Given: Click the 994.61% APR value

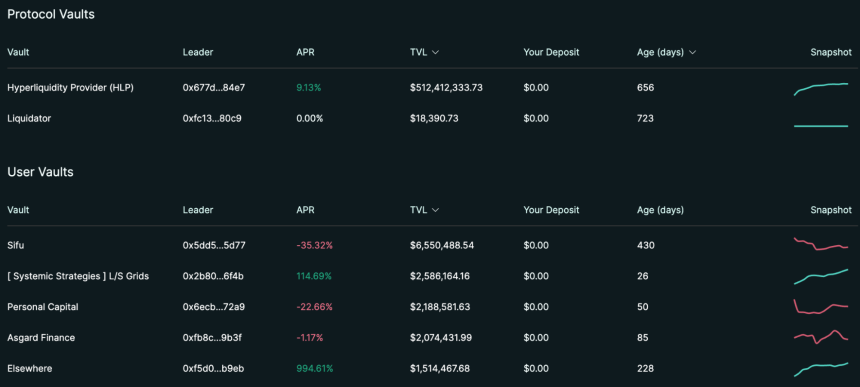Looking at the screenshot, I should (x=315, y=368).
